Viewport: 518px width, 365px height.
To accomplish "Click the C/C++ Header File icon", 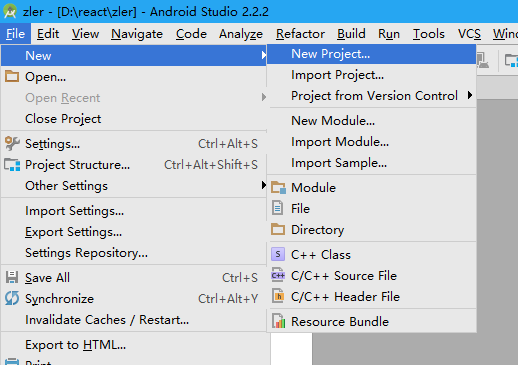I will click(278, 296).
